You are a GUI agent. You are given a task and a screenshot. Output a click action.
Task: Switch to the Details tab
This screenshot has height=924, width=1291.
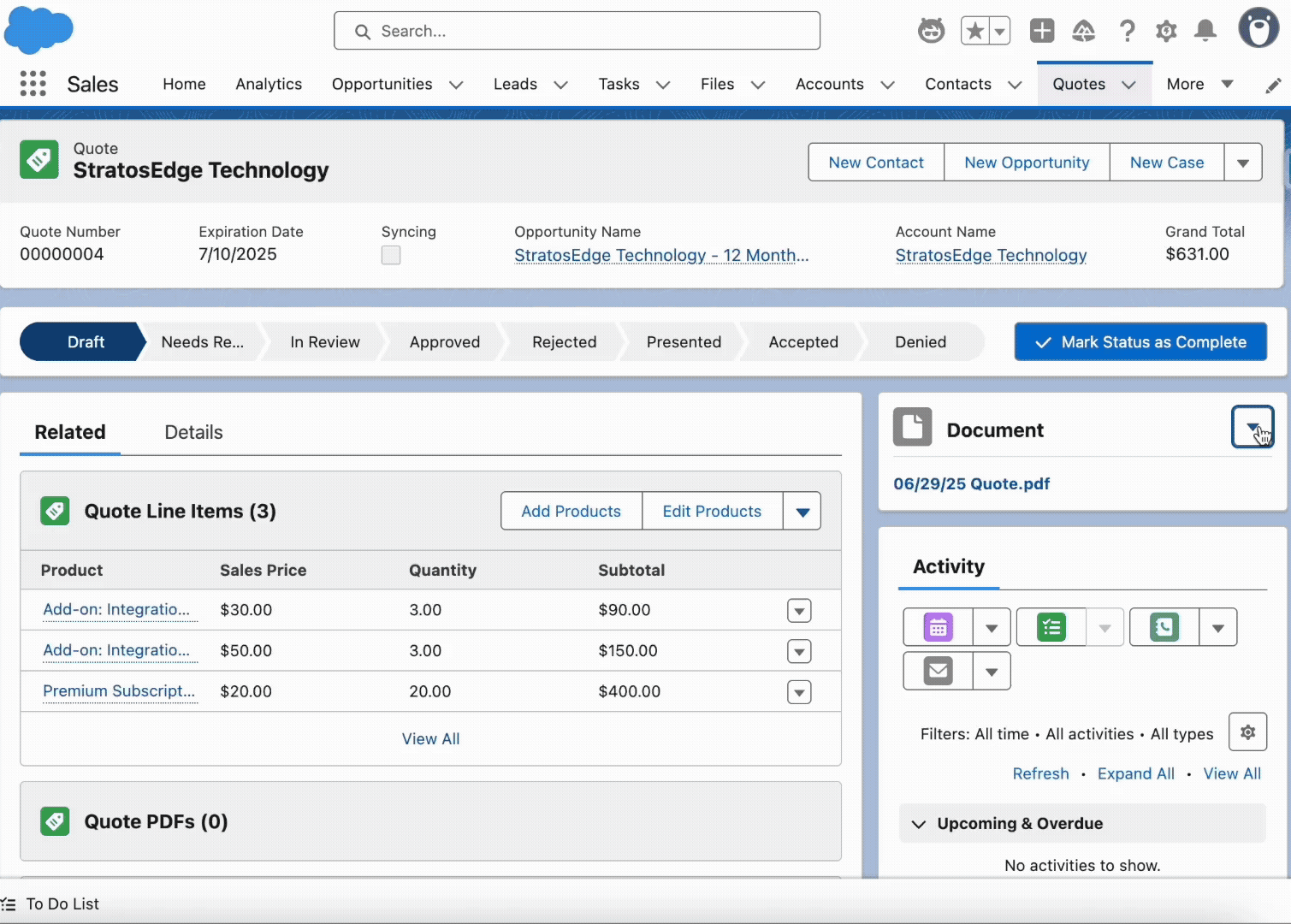click(193, 432)
